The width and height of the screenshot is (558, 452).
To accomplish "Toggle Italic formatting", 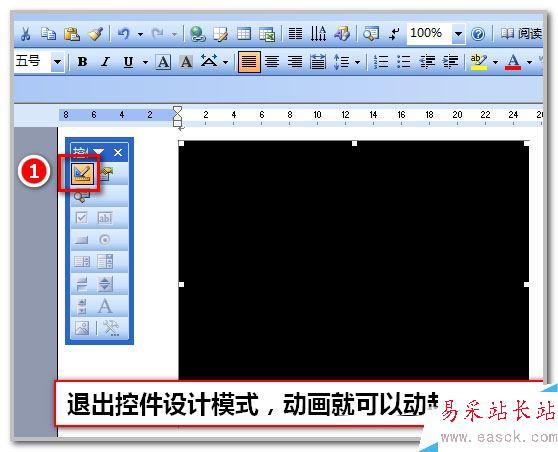I will (x=105, y=62).
